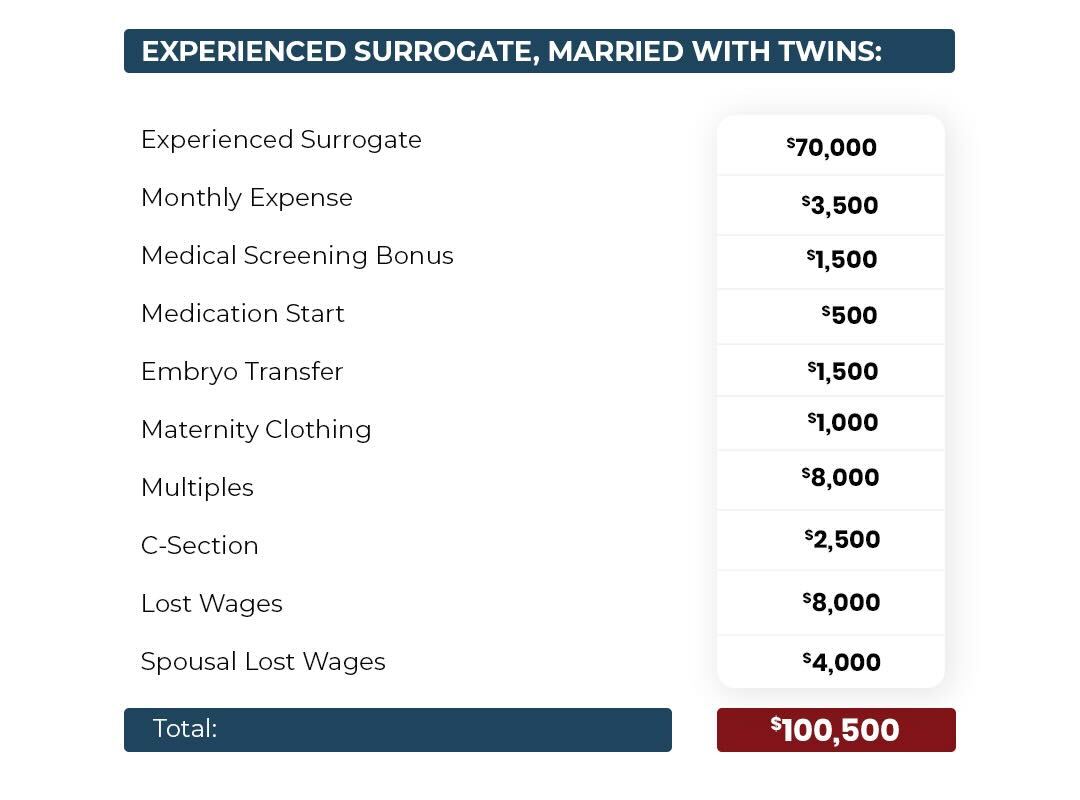Select the Experienced Surrogate row label
Image resolution: width=1080 pixels, height=800 pixels.
(281, 140)
